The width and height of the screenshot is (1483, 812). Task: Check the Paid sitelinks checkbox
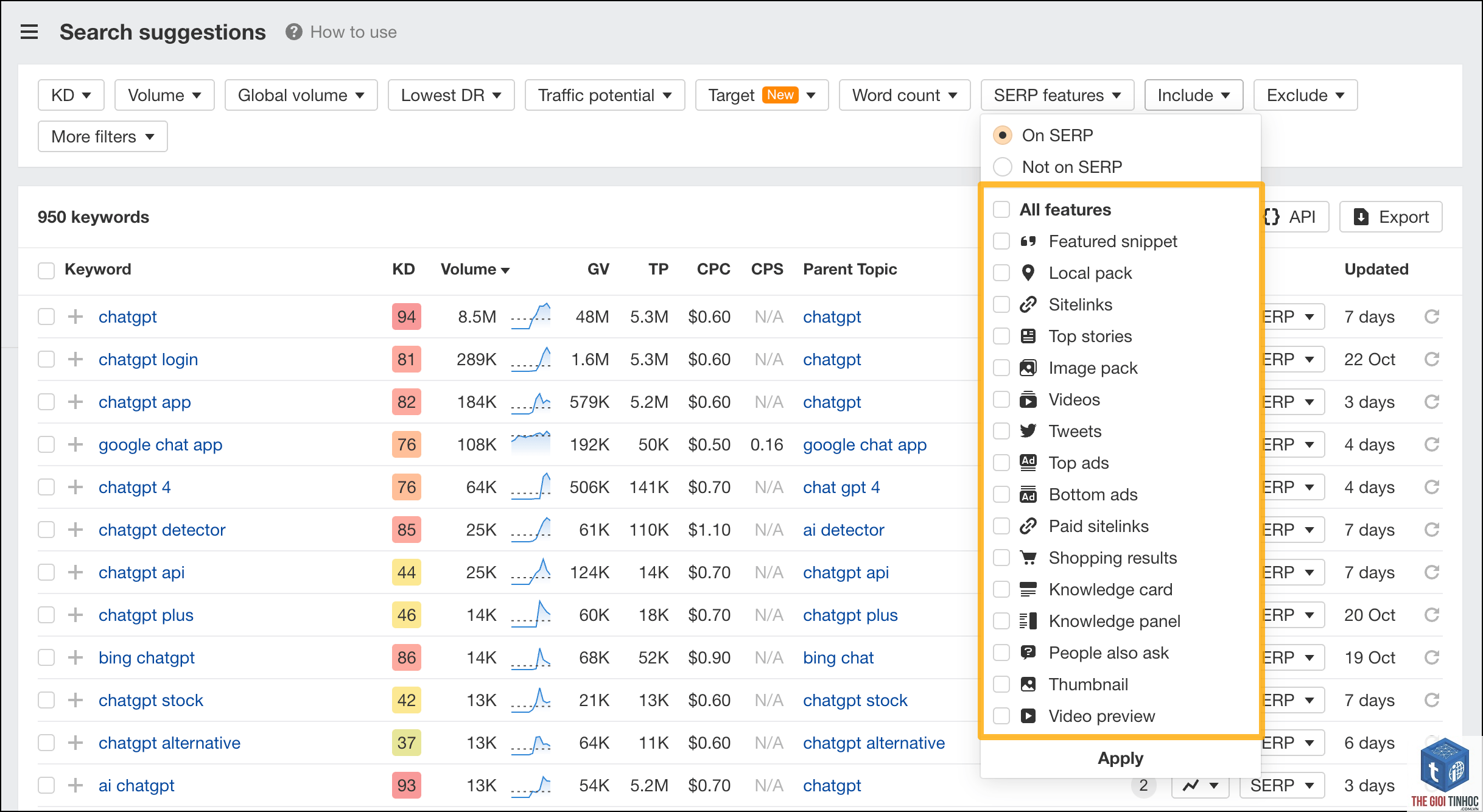1001,526
